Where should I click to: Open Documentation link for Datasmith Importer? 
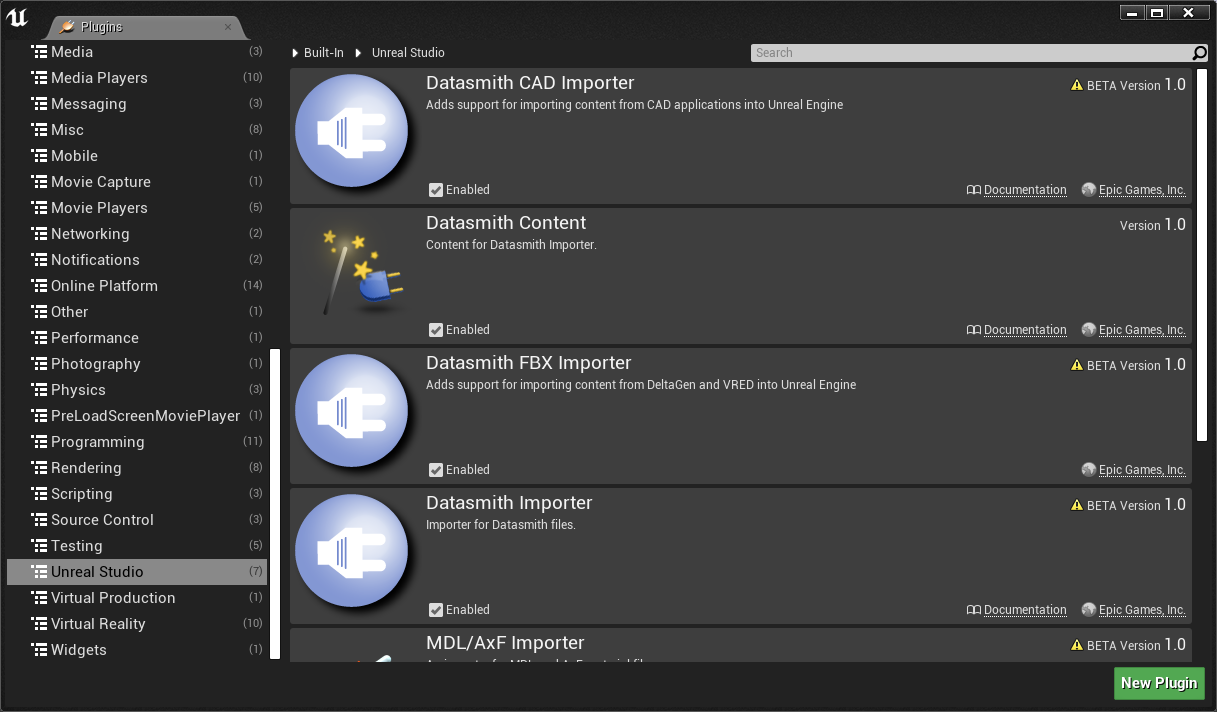pyautogui.click(x=1025, y=610)
